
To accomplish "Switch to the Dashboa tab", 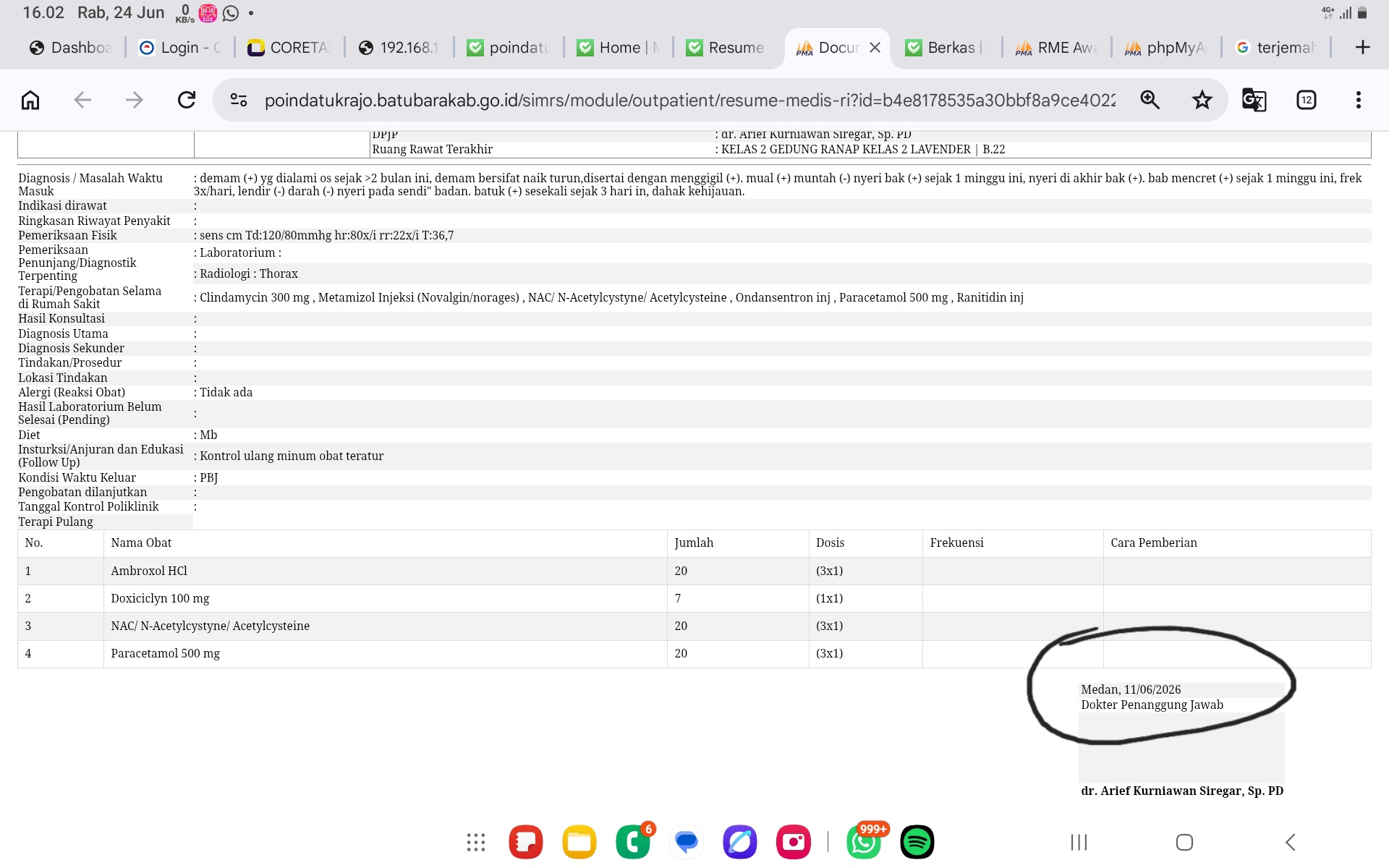I will pos(71,48).
